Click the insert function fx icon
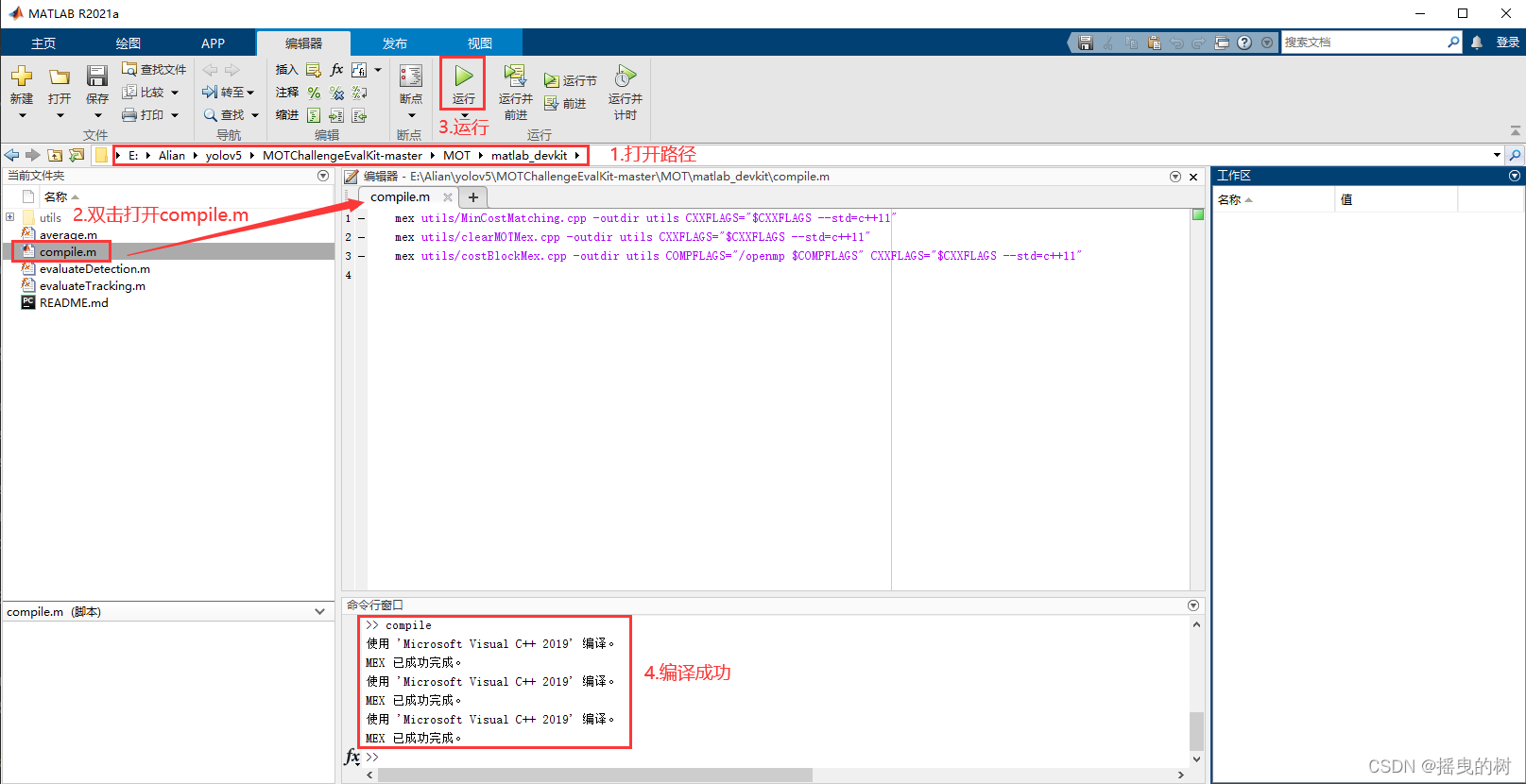Viewport: 1526px width, 784px height. (336, 70)
